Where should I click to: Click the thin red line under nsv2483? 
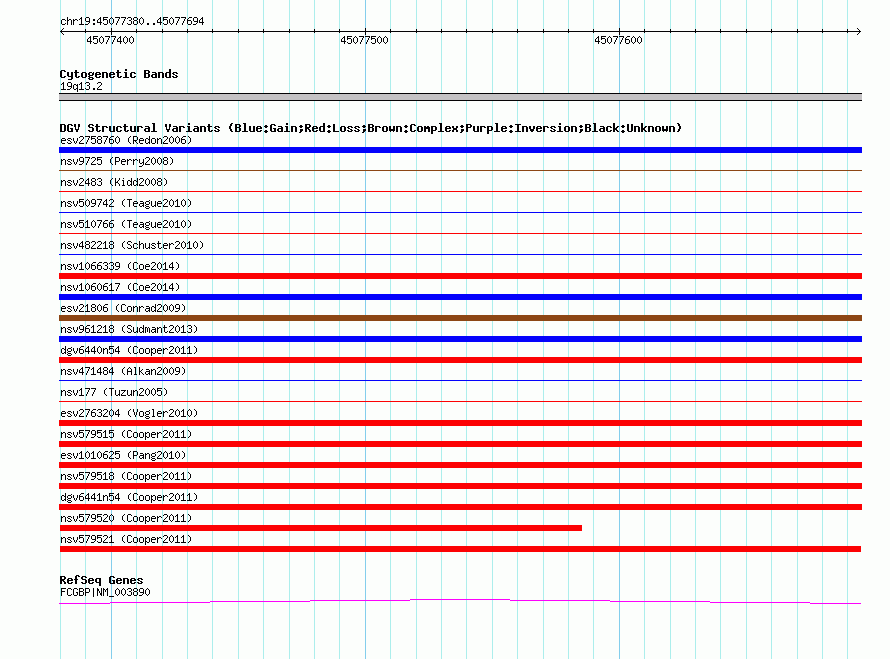(460, 191)
